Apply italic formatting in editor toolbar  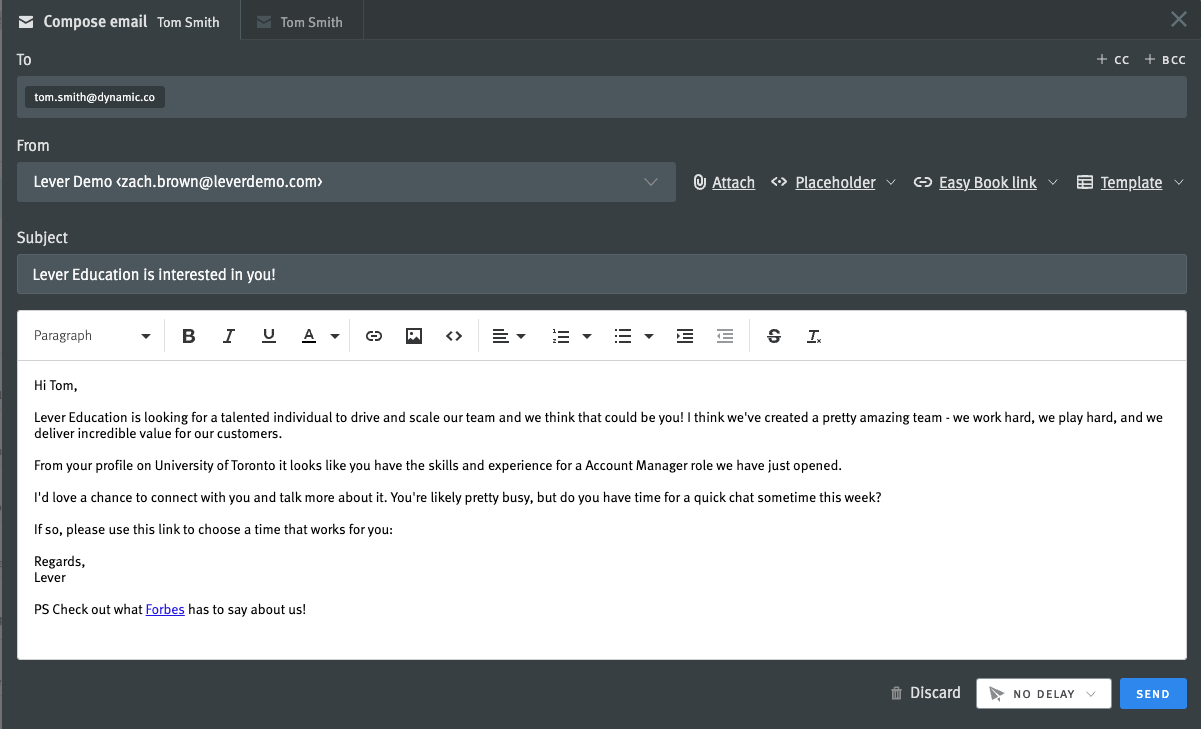click(x=228, y=336)
